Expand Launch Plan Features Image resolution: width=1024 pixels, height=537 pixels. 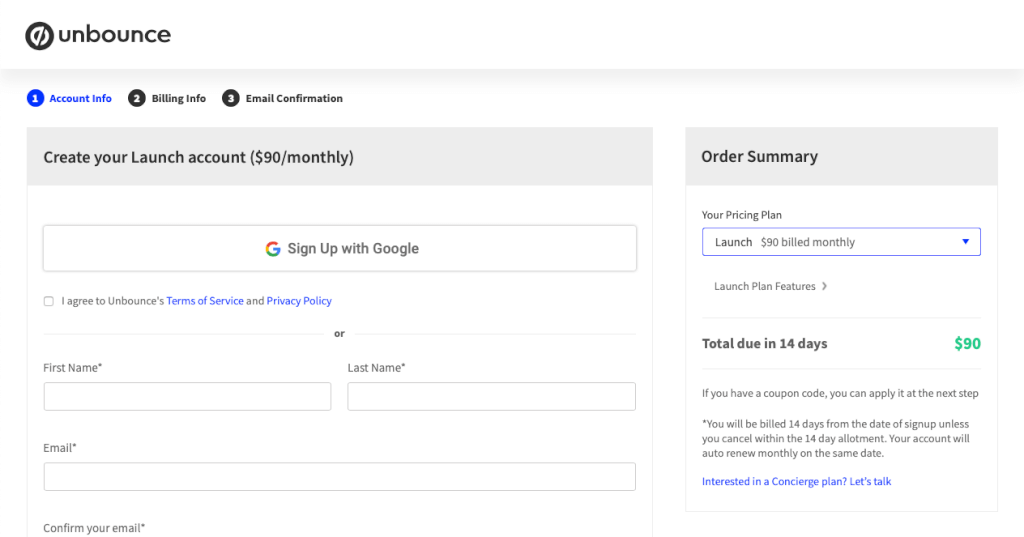click(771, 286)
